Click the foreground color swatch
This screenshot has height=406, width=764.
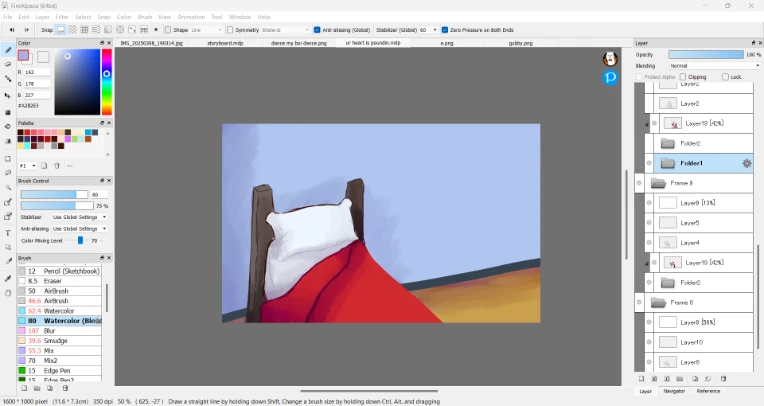[x=23, y=56]
